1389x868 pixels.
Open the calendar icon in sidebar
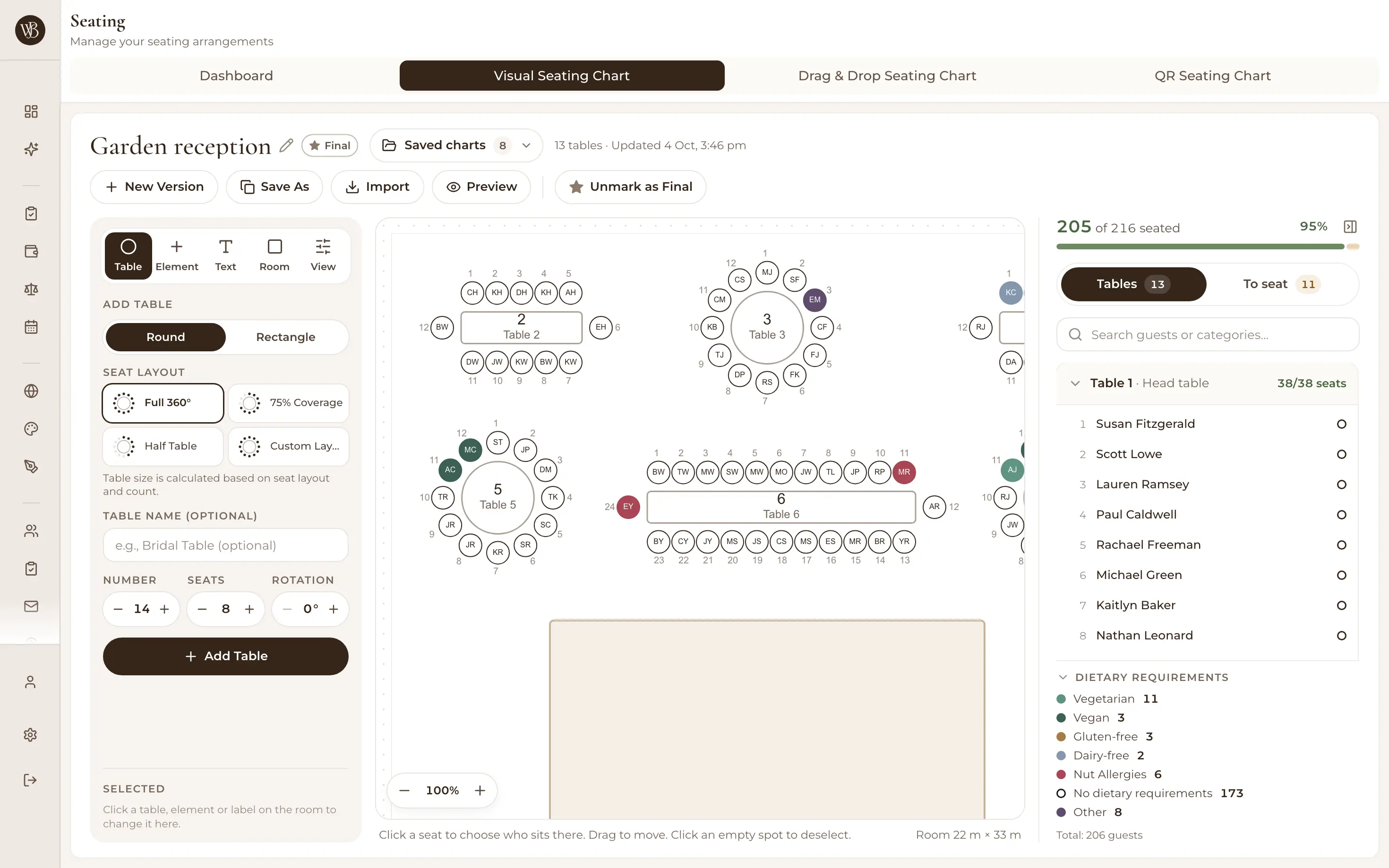(x=31, y=327)
